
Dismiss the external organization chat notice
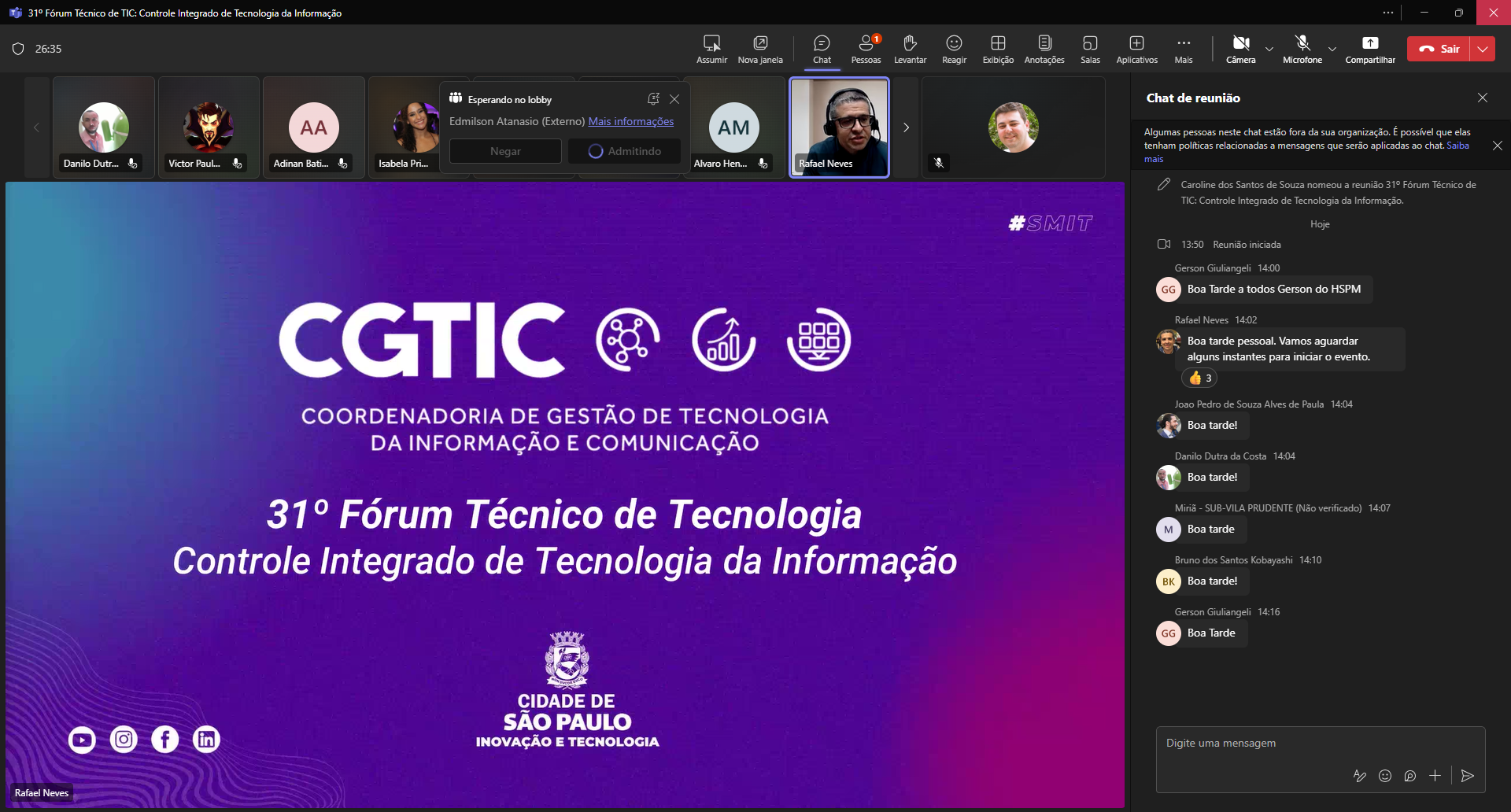point(1498,146)
